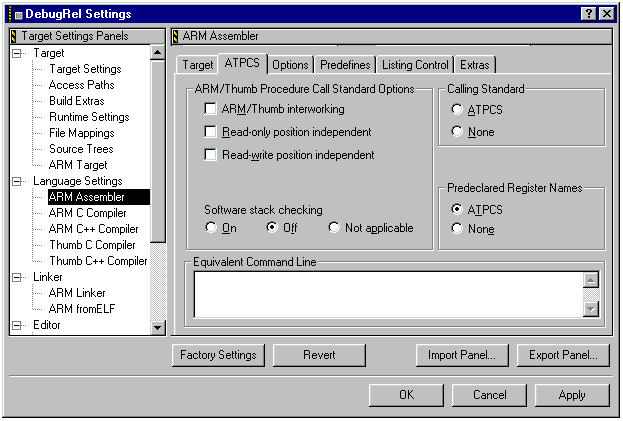
Task: Click the Export Panel... button
Action: [563, 355]
